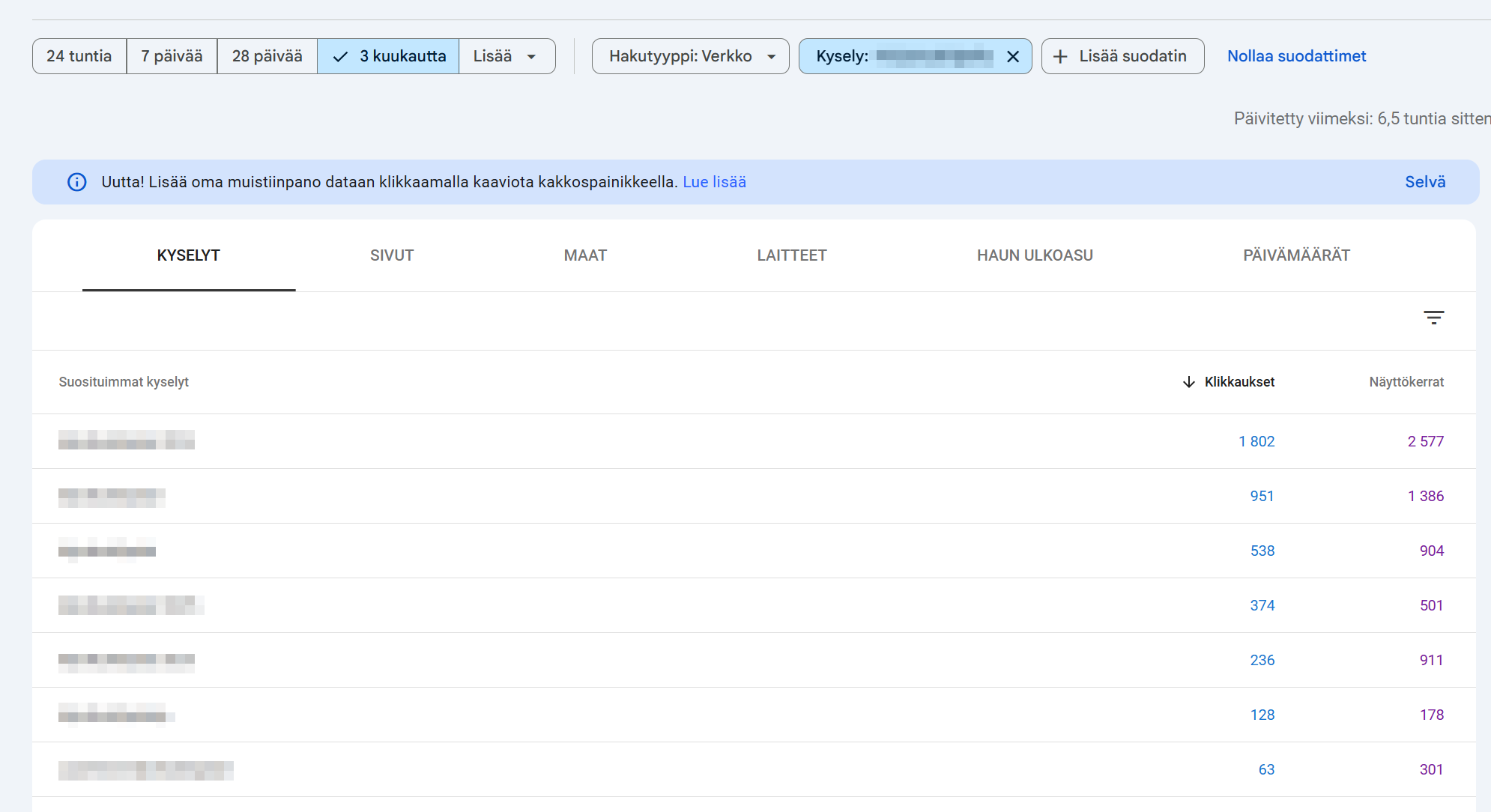The height and width of the screenshot is (812, 1491).
Task: Toggle the 3 kuukautta checked range
Action: coord(388,56)
